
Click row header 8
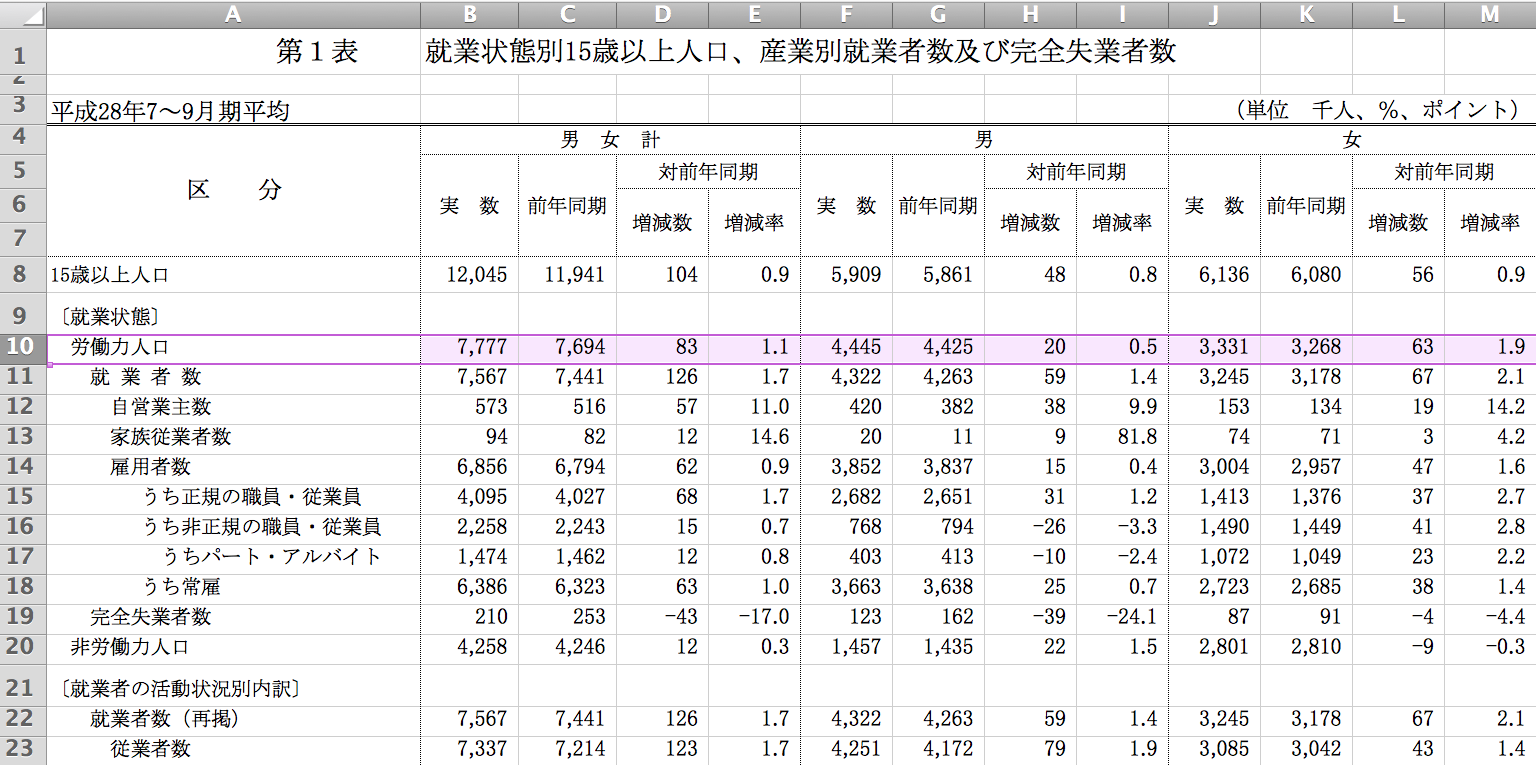point(23,274)
